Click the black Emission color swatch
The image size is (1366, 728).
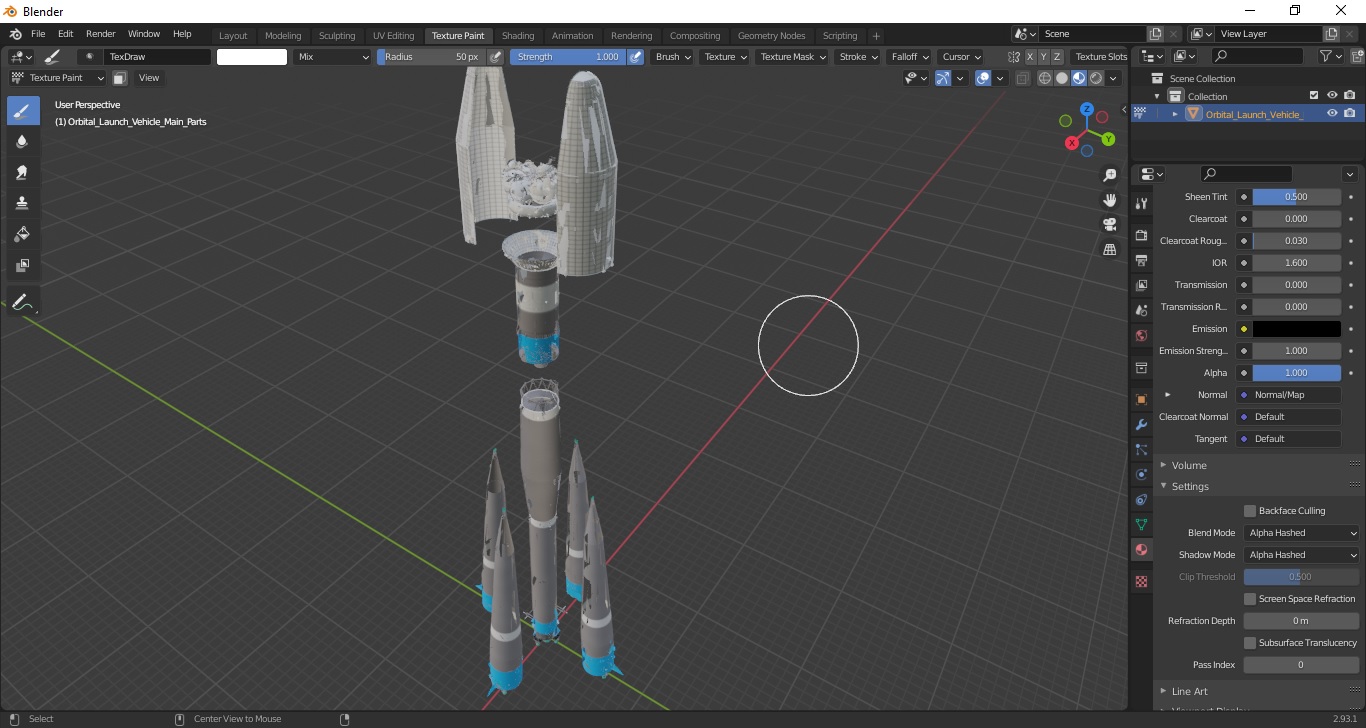coord(1296,329)
